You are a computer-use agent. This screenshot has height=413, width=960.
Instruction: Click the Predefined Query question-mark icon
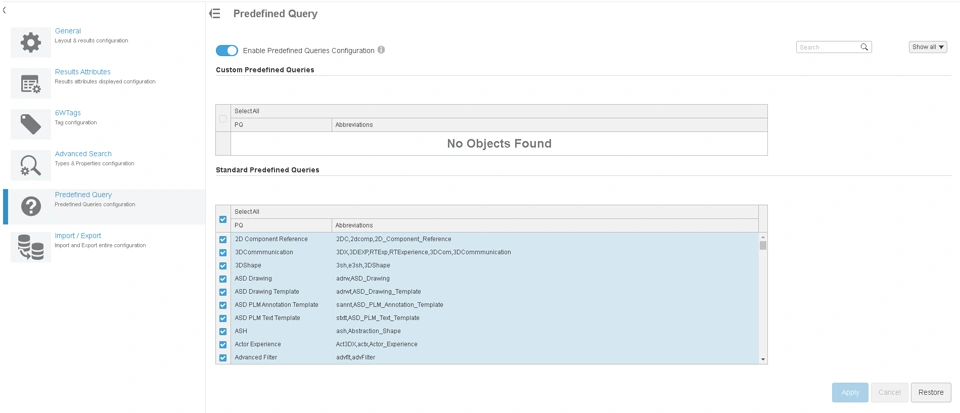tap(31, 206)
